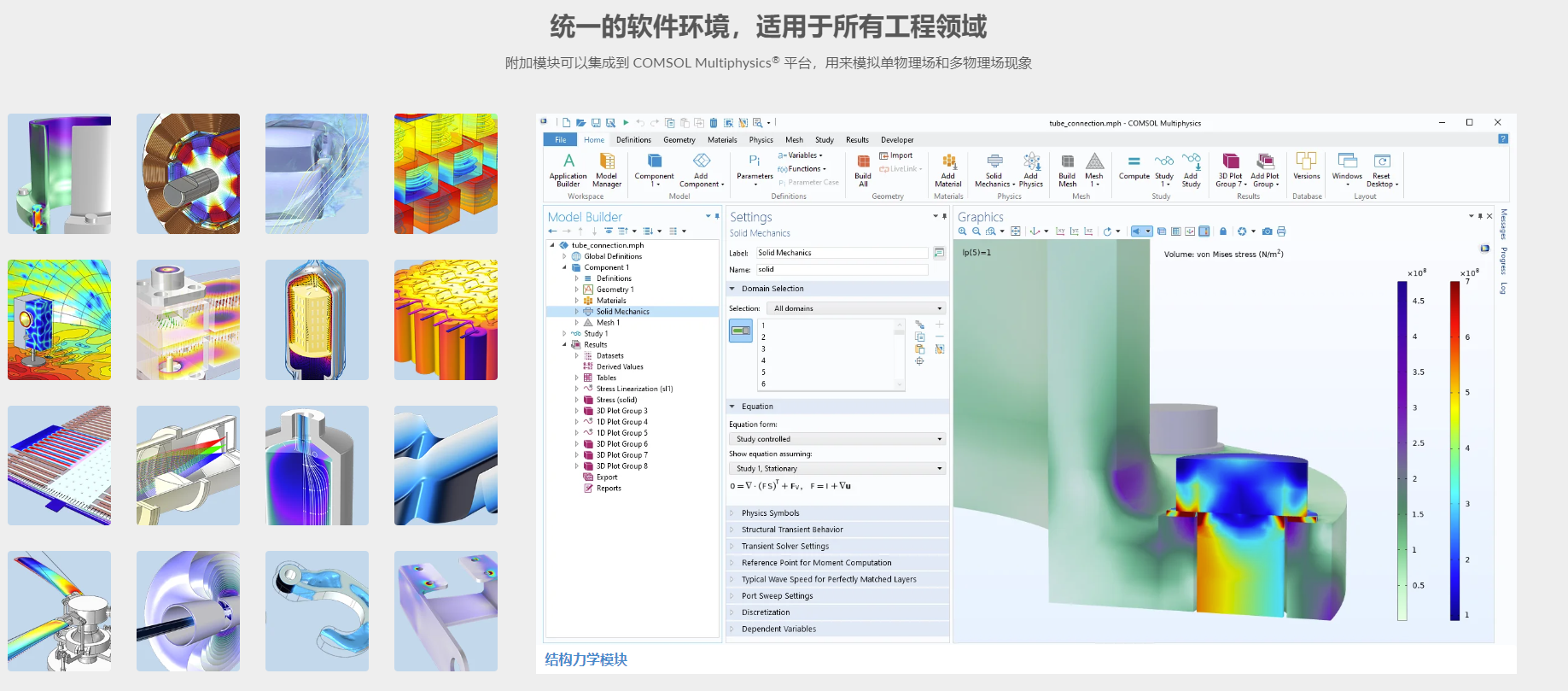Click the Print icon in Graphics toolbar
The width and height of the screenshot is (1568, 691).
coord(1281,231)
